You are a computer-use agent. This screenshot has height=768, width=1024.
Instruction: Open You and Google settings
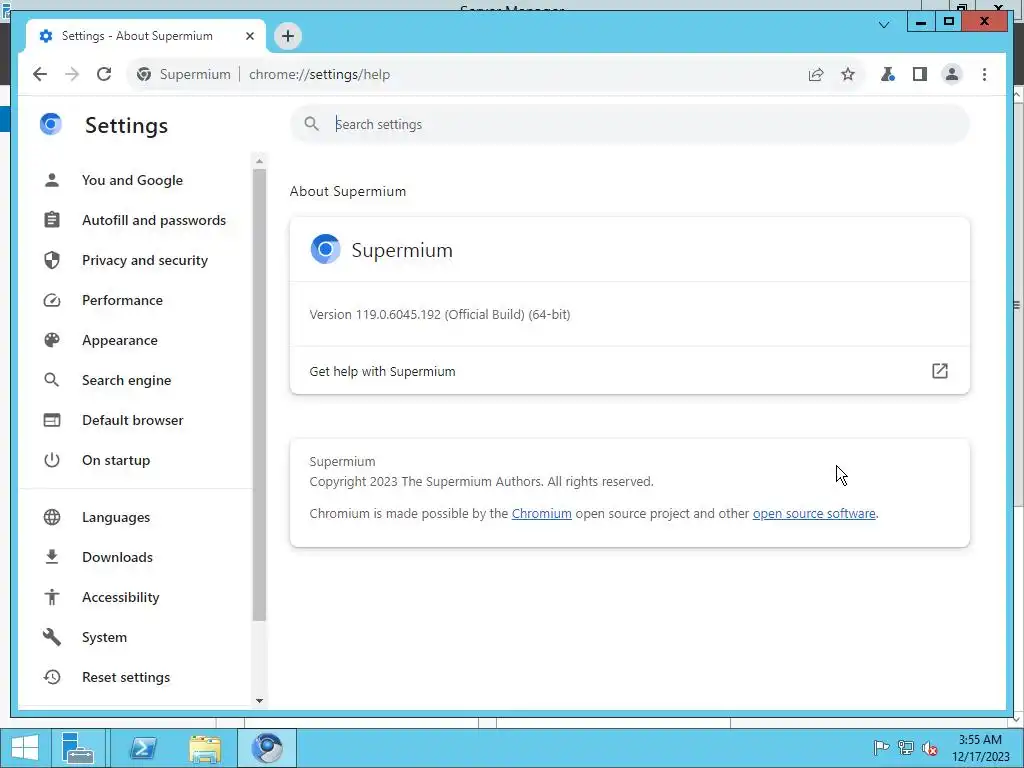tap(133, 180)
